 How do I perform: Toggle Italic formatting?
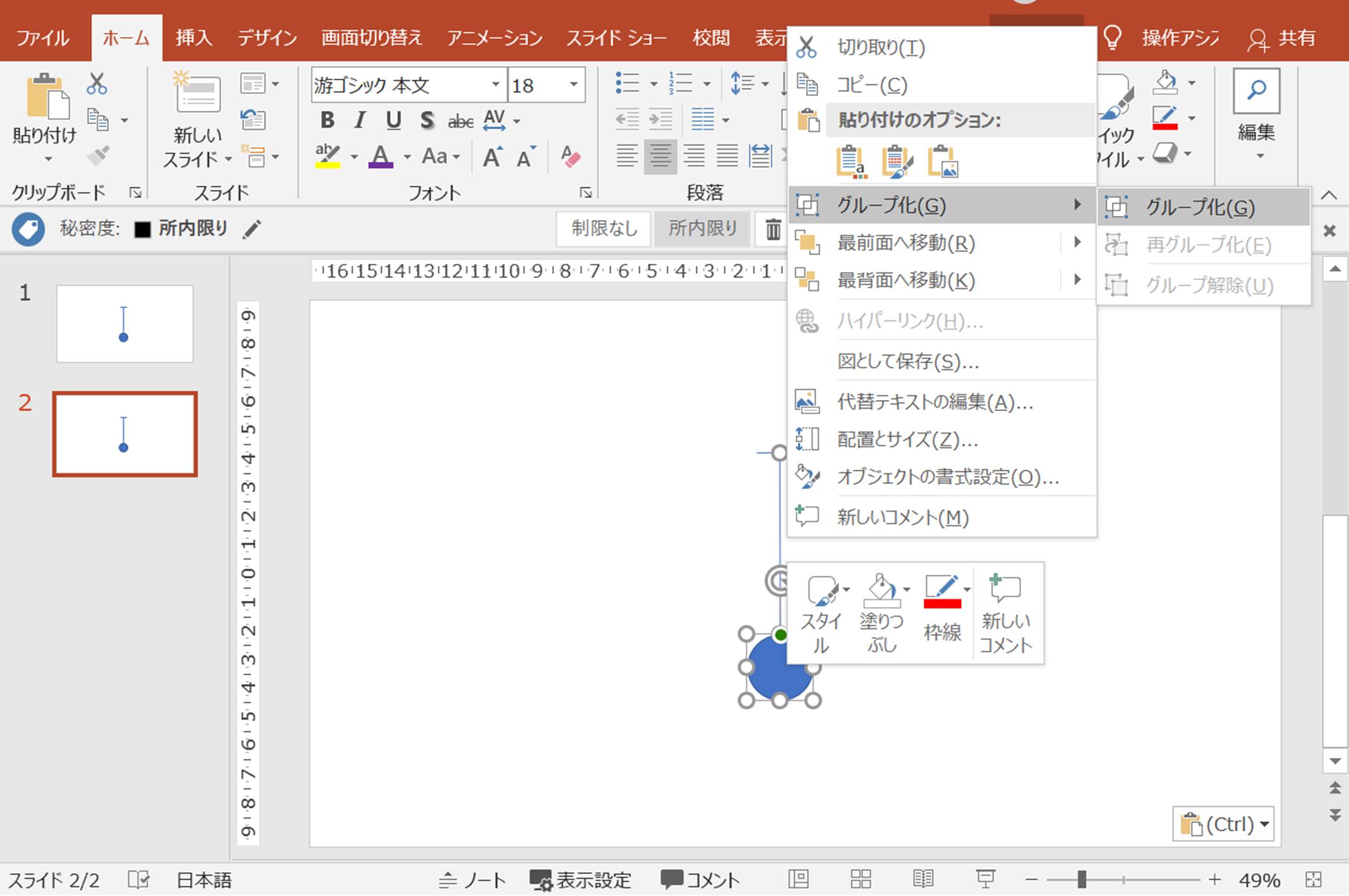(x=360, y=121)
